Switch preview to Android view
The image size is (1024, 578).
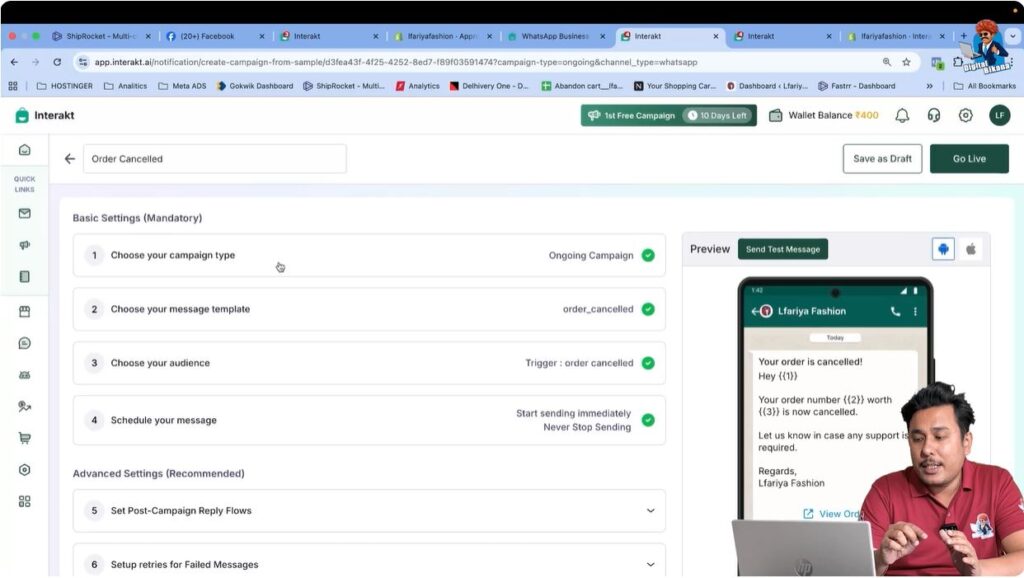[x=943, y=248]
